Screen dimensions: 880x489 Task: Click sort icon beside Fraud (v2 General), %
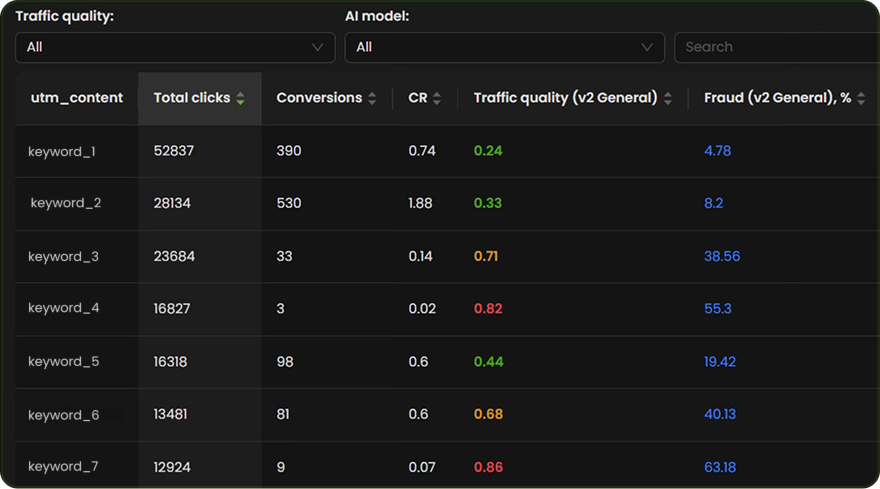pos(861,98)
